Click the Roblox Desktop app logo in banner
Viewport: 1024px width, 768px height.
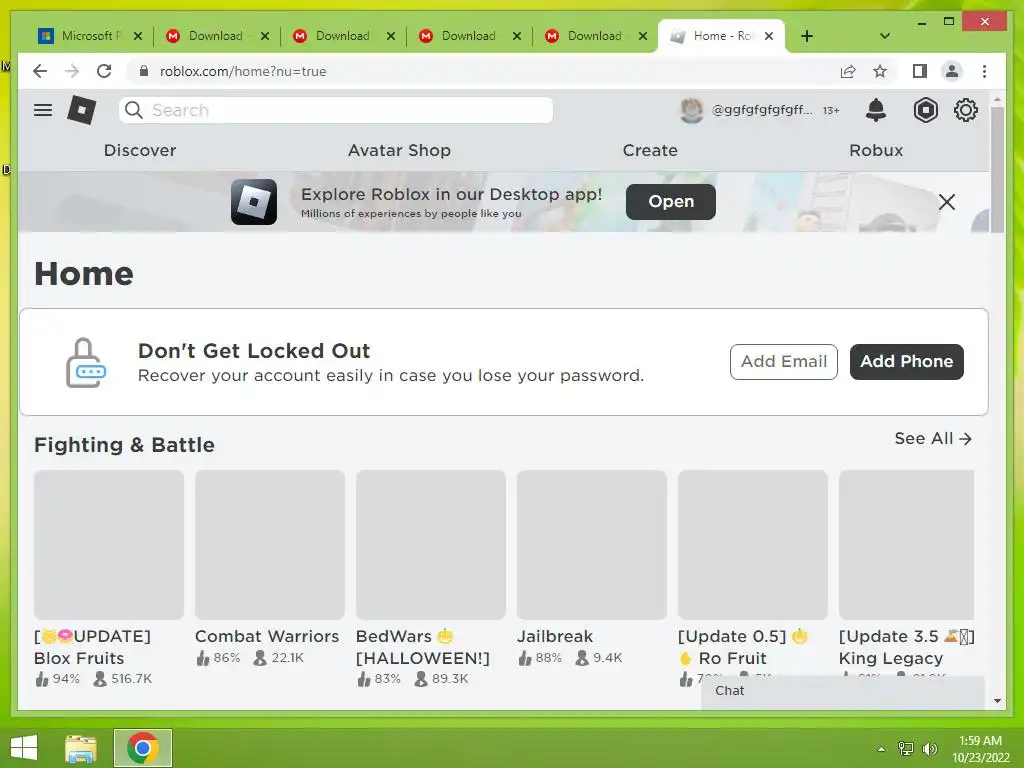(x=254, y=202)
